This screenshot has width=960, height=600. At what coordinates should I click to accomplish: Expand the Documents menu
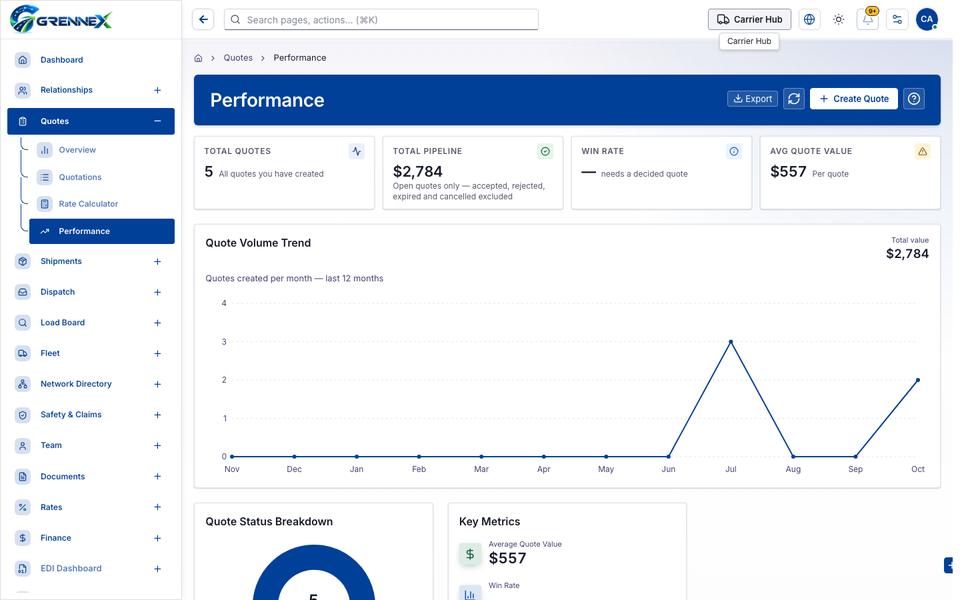[157, 476]
